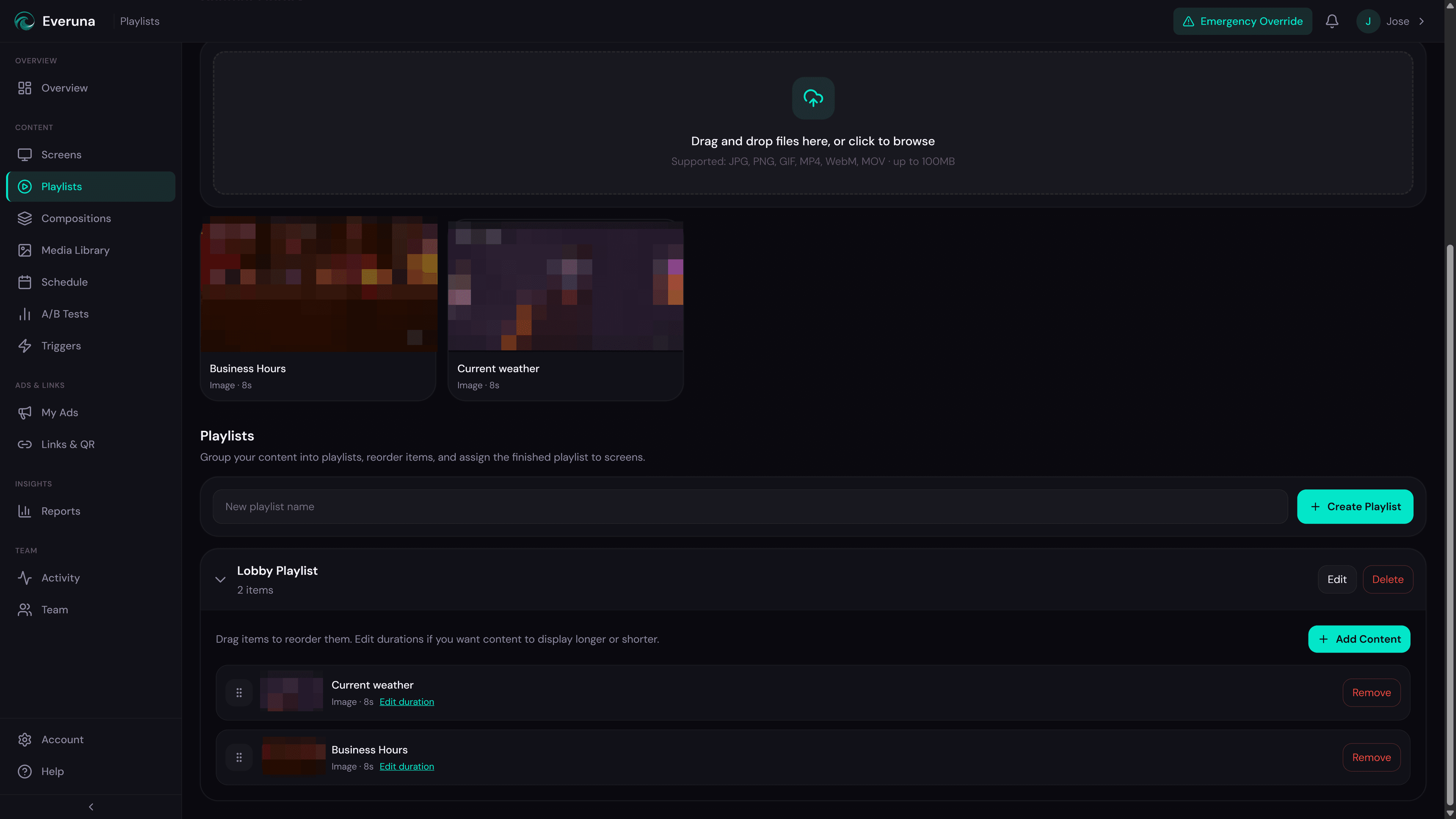Click the Triggers lightning bolt icon
Viewport: 1456px width, 819px height.
click(25, 345)
